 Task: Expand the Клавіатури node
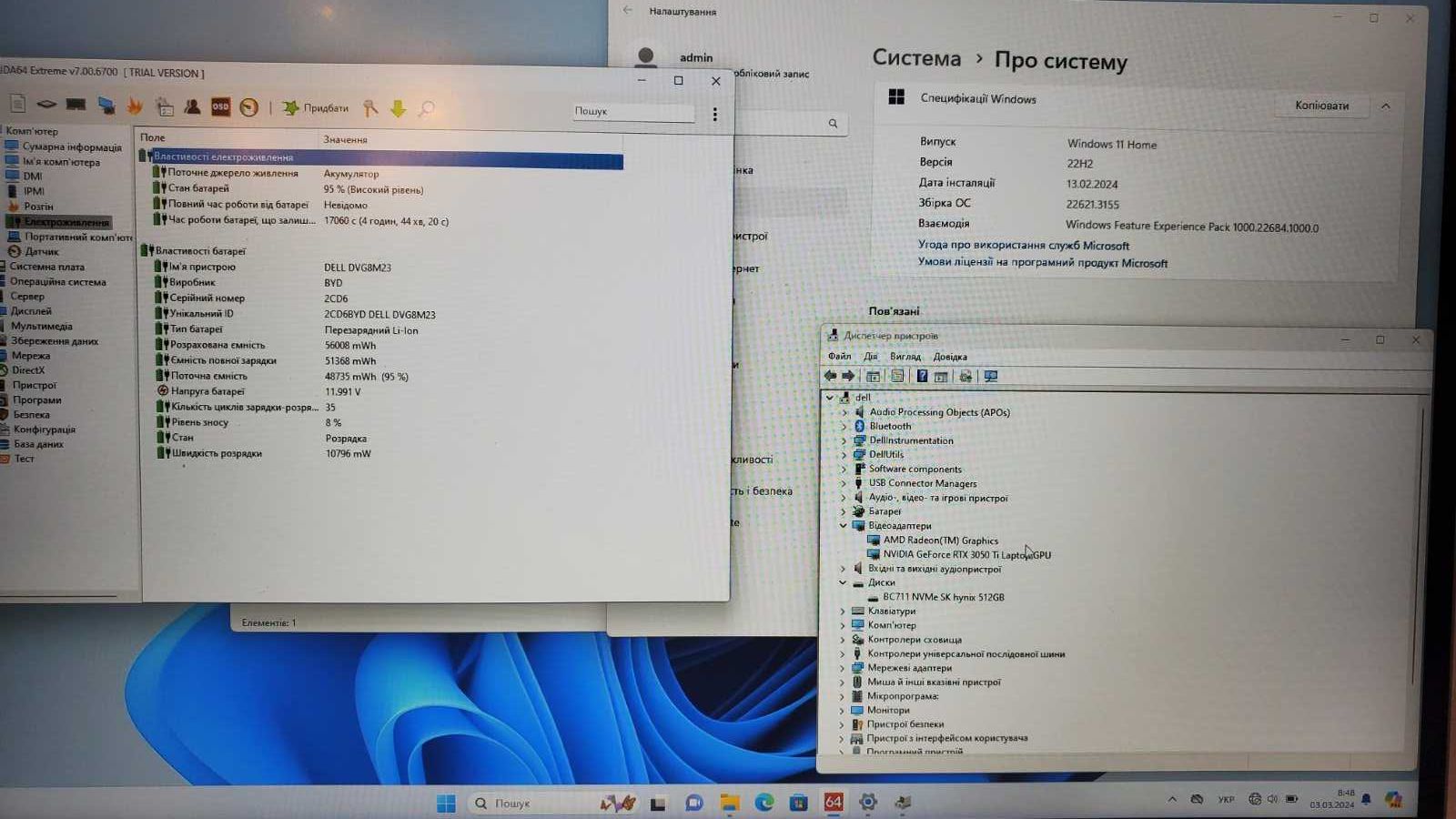click(x=843, y=611)
